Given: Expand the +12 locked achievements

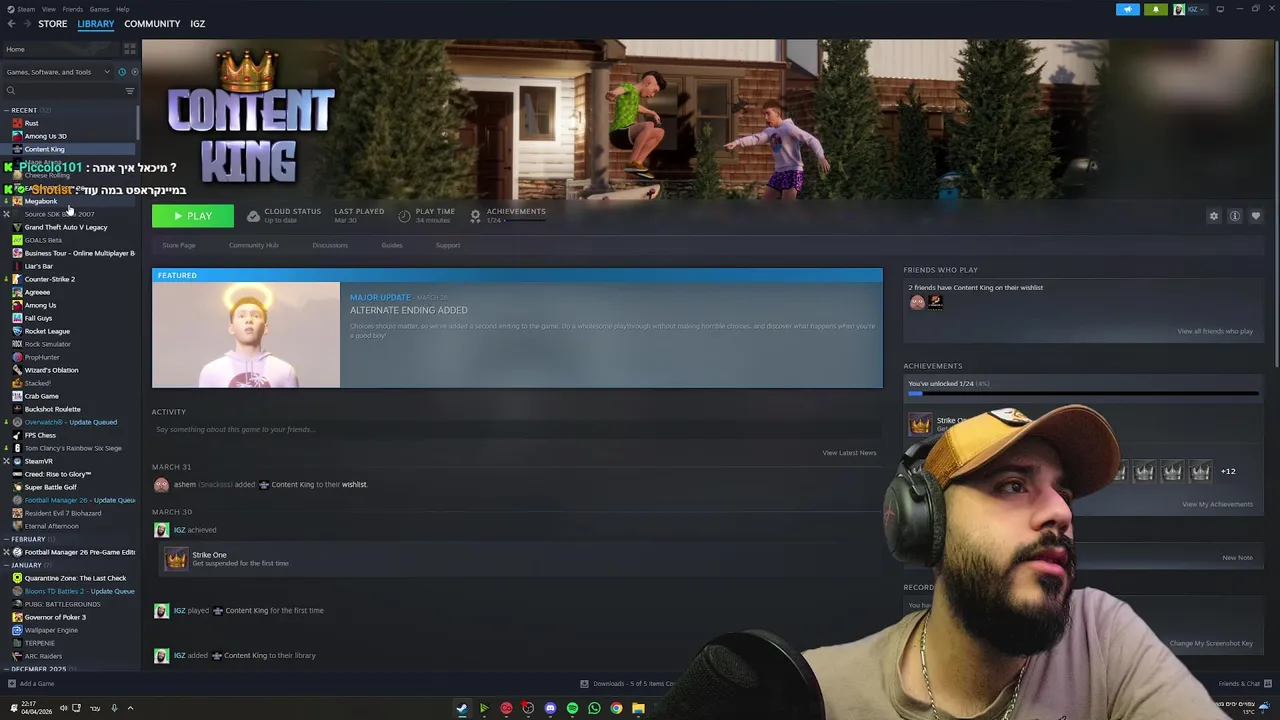Looking at the screenshot, I should [x=1228, y=471].
